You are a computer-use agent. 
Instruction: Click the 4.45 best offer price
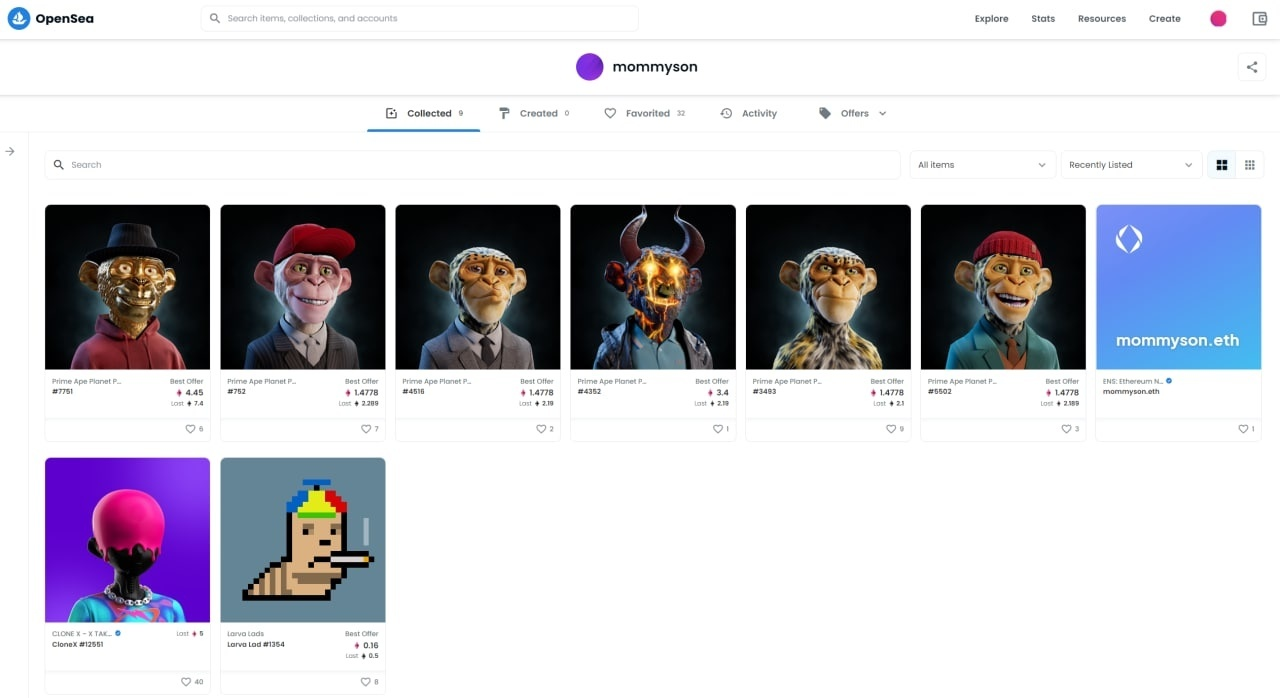point(194,393)
